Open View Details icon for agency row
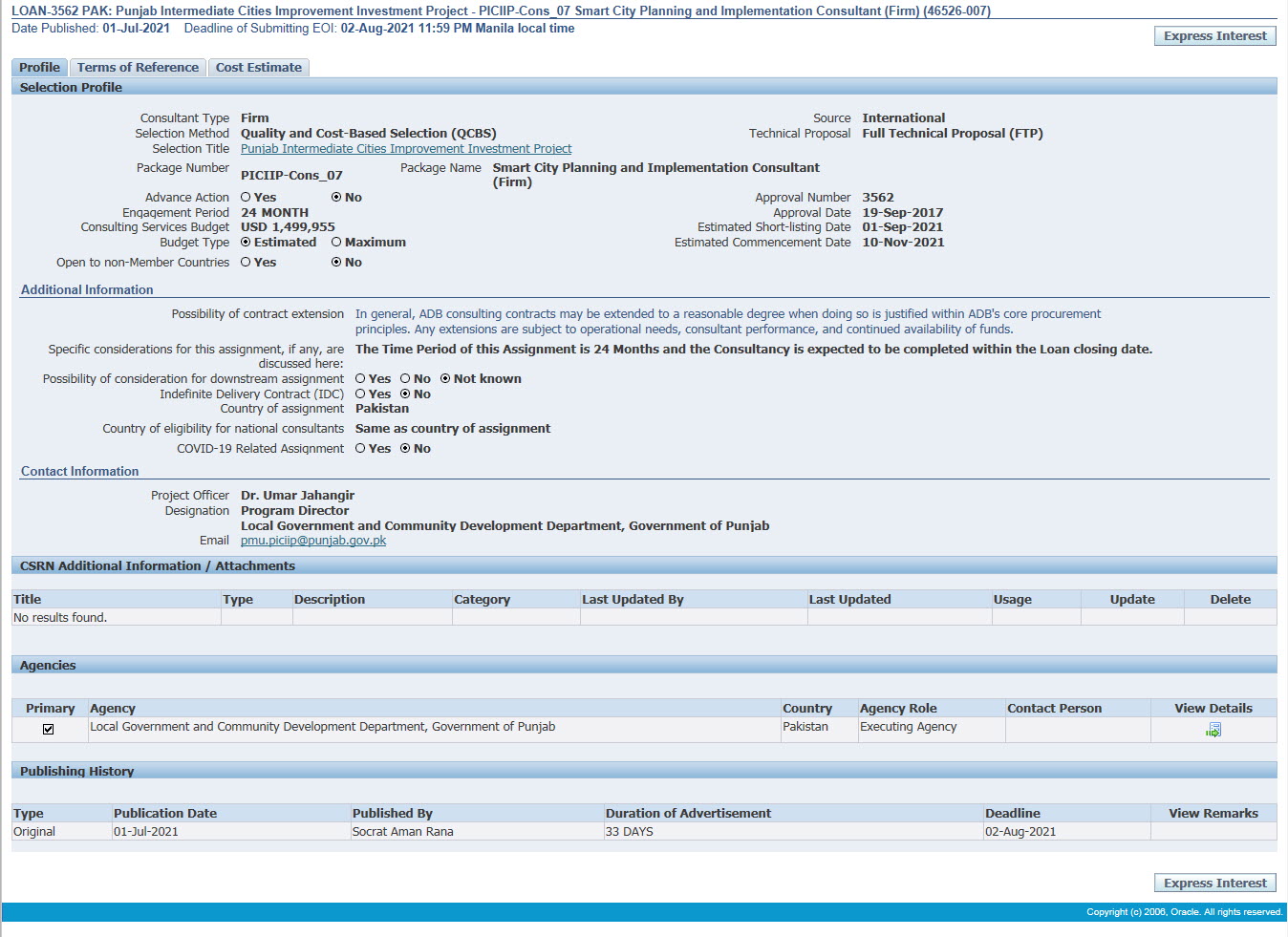The width and height of the screenshot is (1288, 937). [1213, 730]
